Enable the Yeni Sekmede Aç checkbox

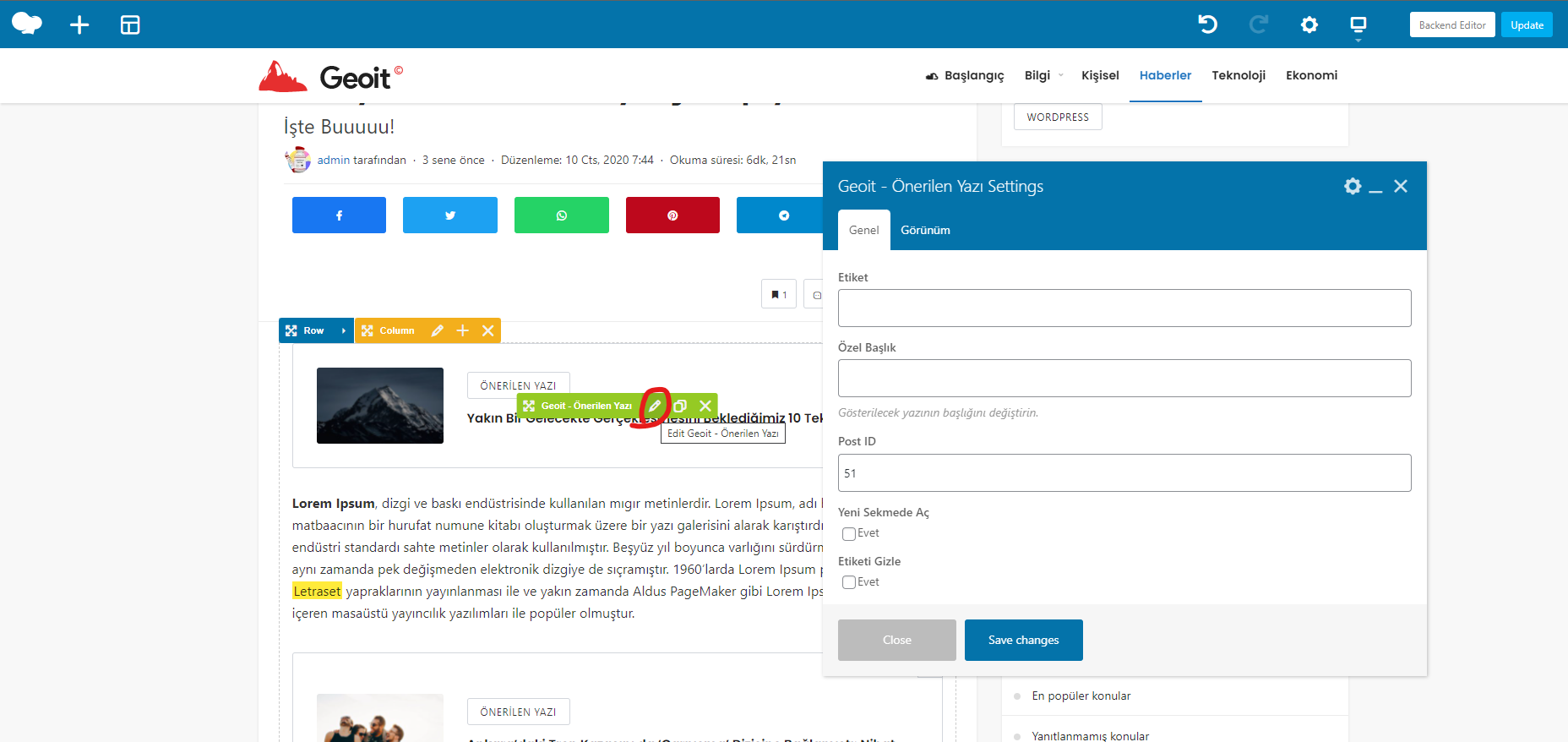849,533
